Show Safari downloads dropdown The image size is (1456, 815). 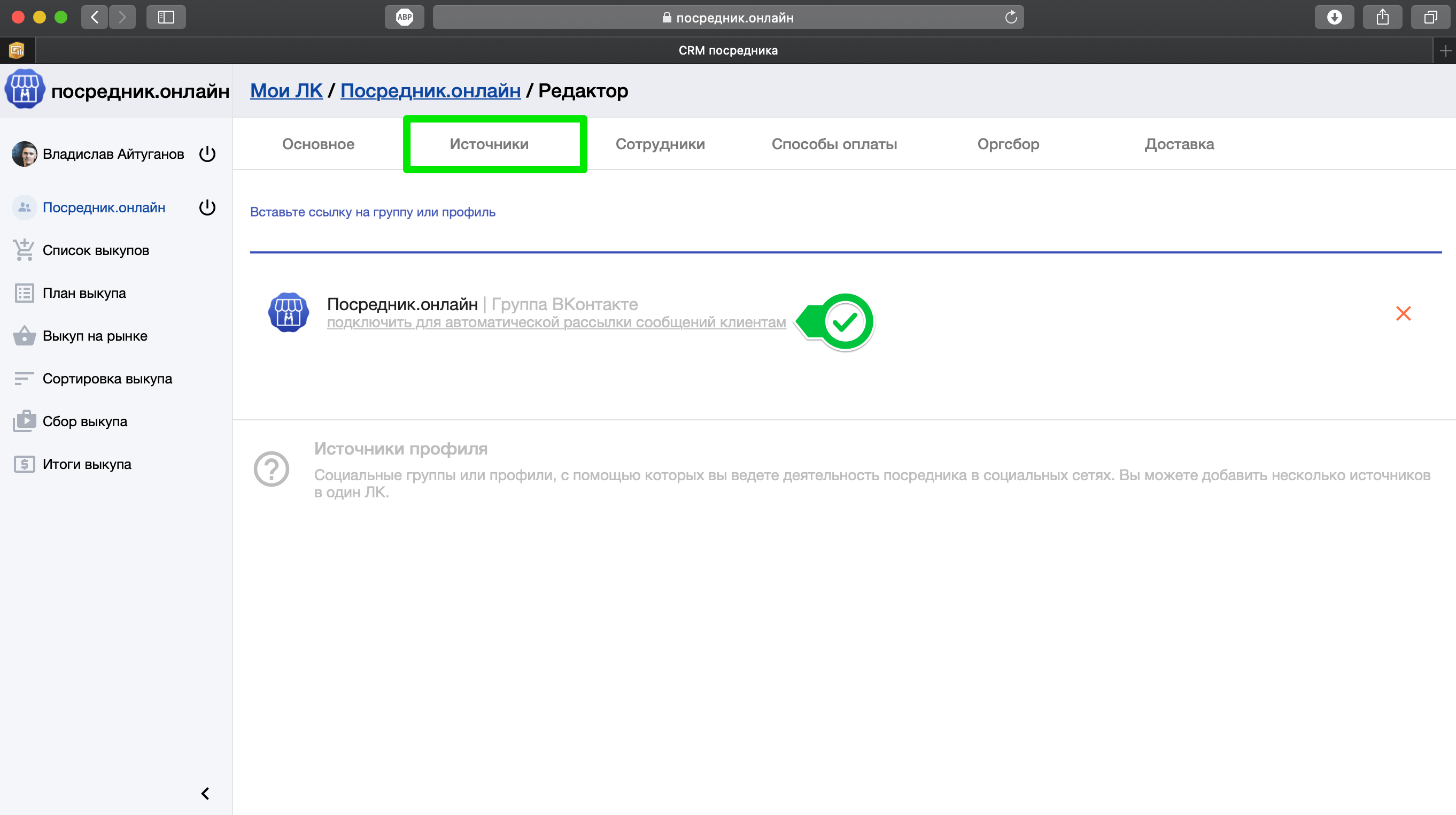coord(1334,18)
